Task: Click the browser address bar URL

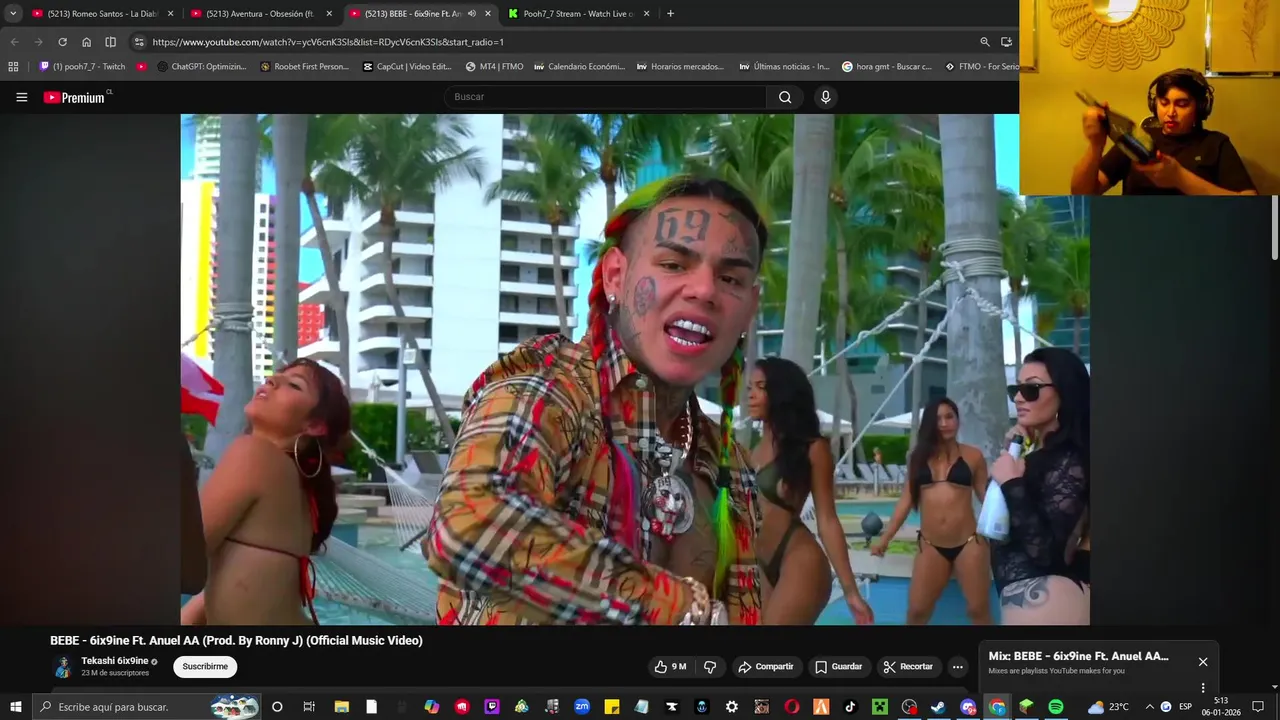Action: tap(328, 42)
